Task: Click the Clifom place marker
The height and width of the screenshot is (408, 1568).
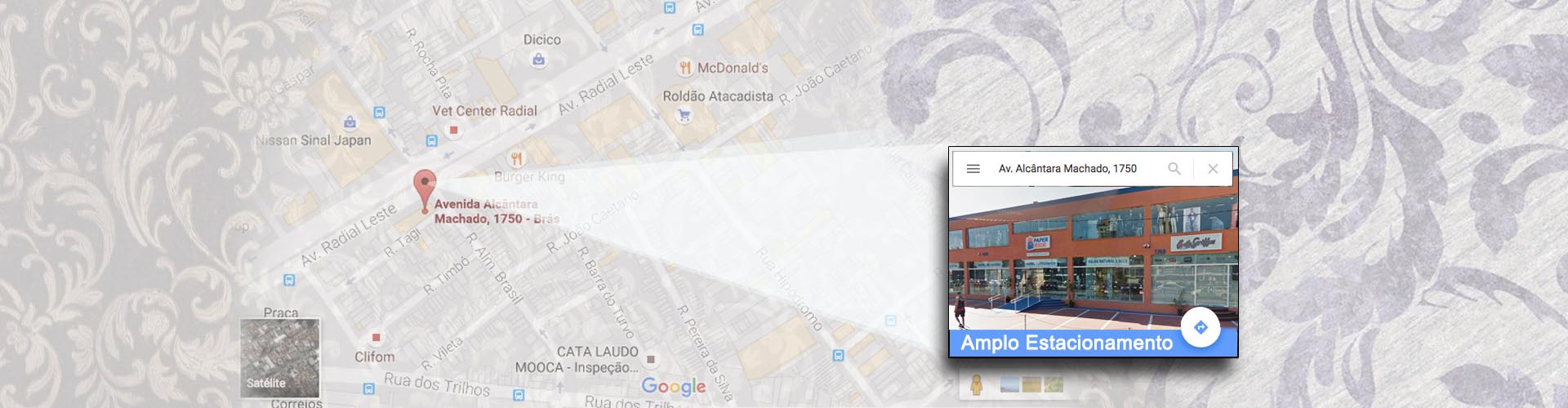Action: click(376, 337)
